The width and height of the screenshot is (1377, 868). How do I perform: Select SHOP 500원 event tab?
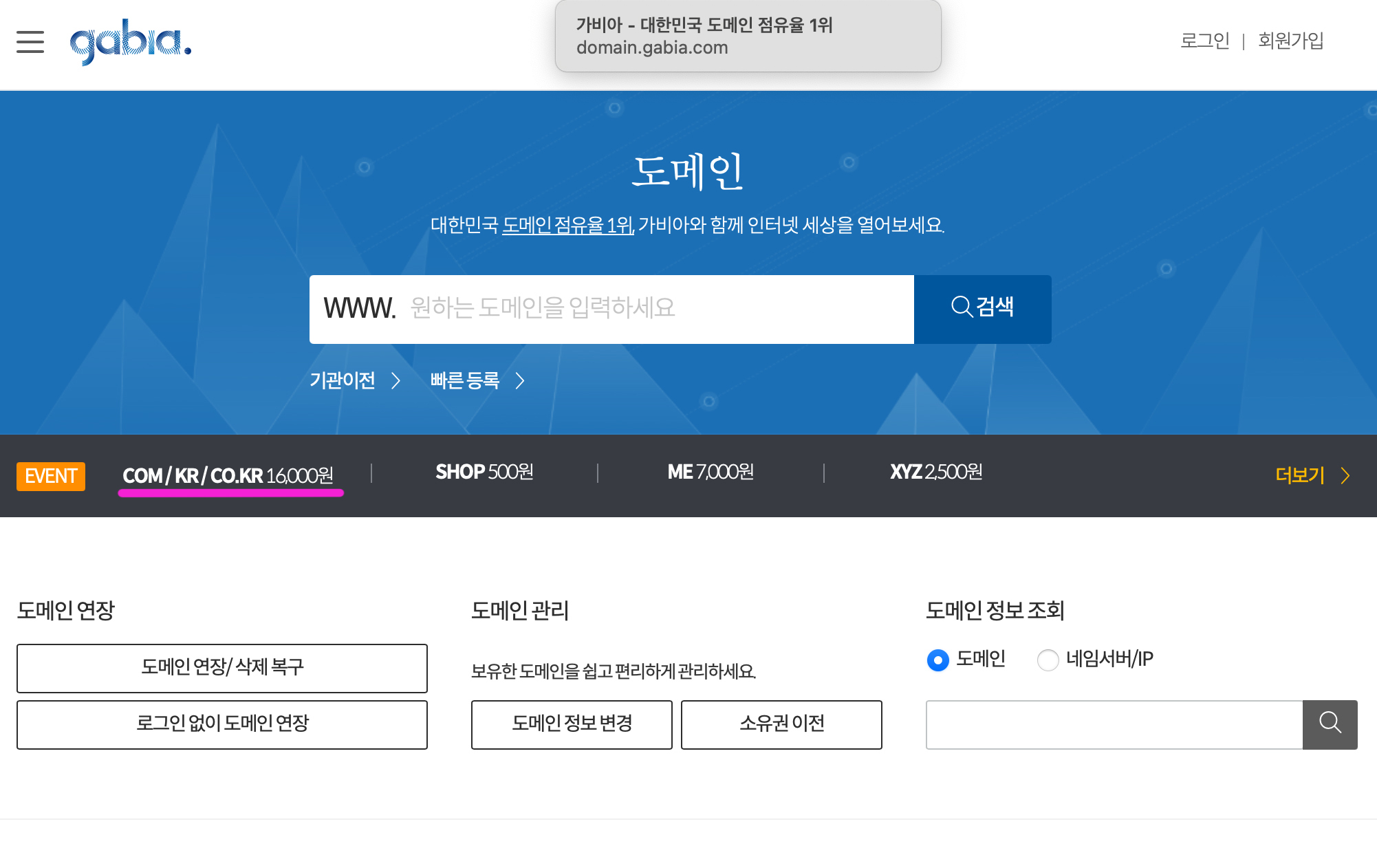[484, 472]
